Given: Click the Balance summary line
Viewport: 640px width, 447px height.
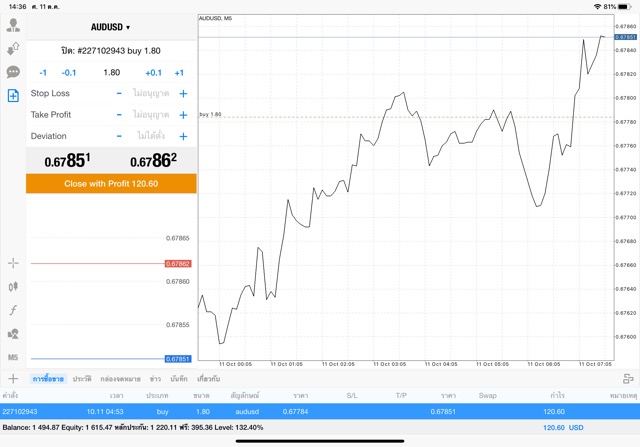Looking at the screenshot, I should pyautogui.click(x=133, y=427).
